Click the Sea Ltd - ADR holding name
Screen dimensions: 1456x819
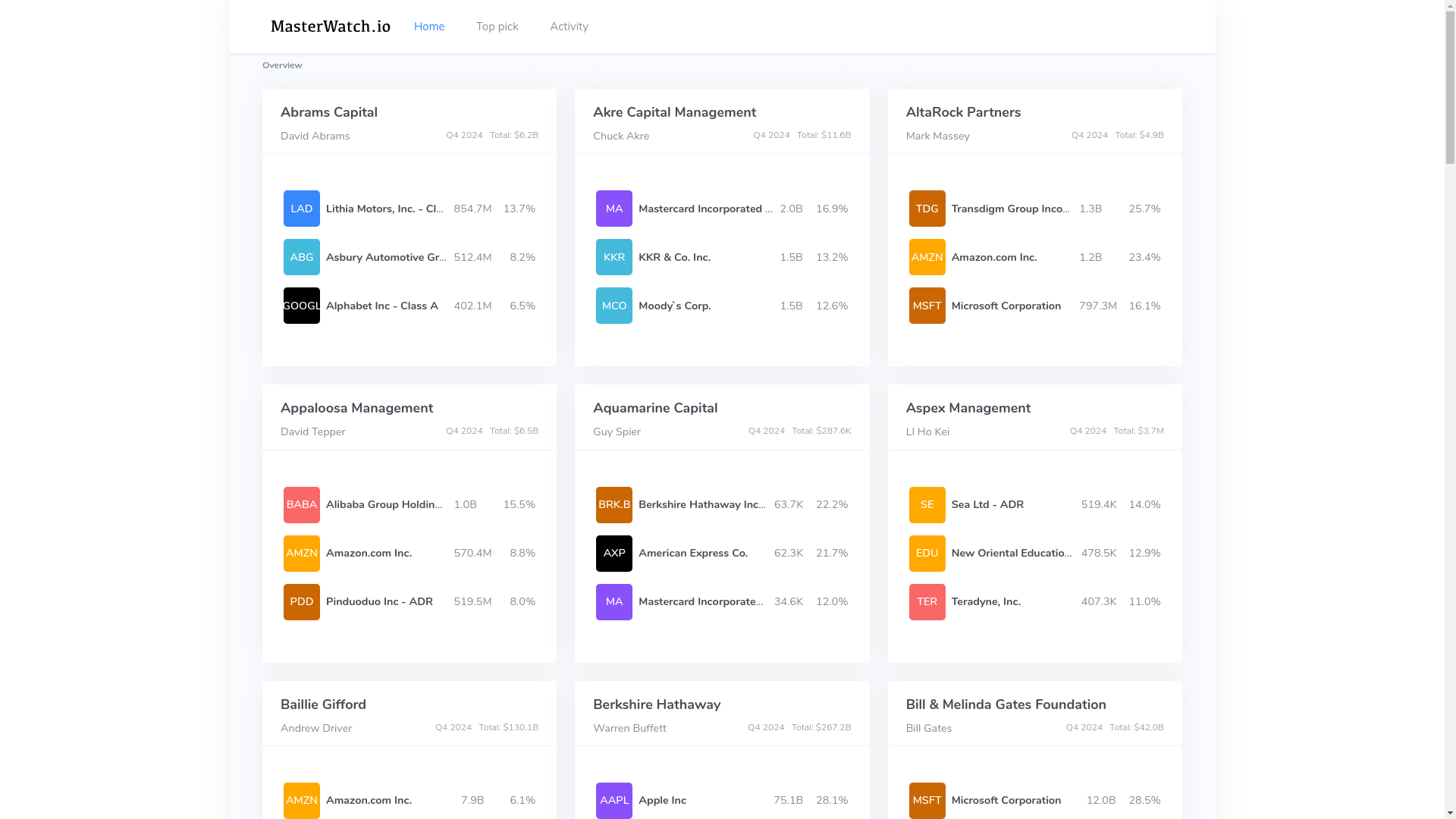tap(987, 505)
